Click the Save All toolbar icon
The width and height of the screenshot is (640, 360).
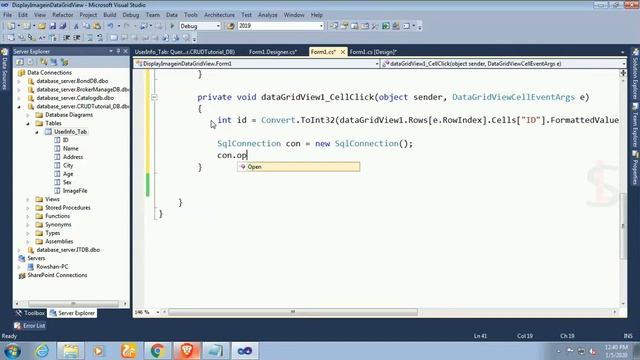[63, 26]
